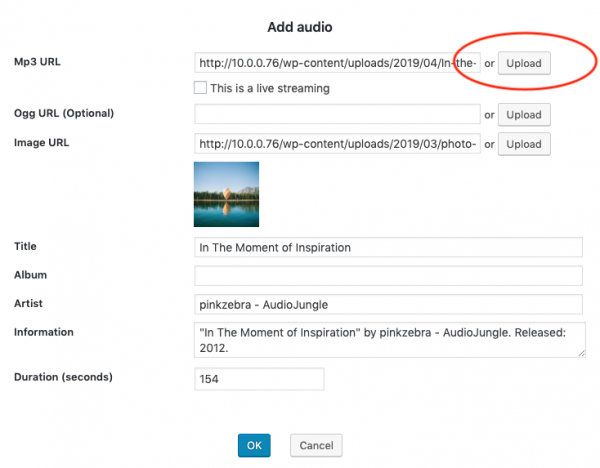
Task: Click the empty Album input field
Action: click(x=388, y=276)
